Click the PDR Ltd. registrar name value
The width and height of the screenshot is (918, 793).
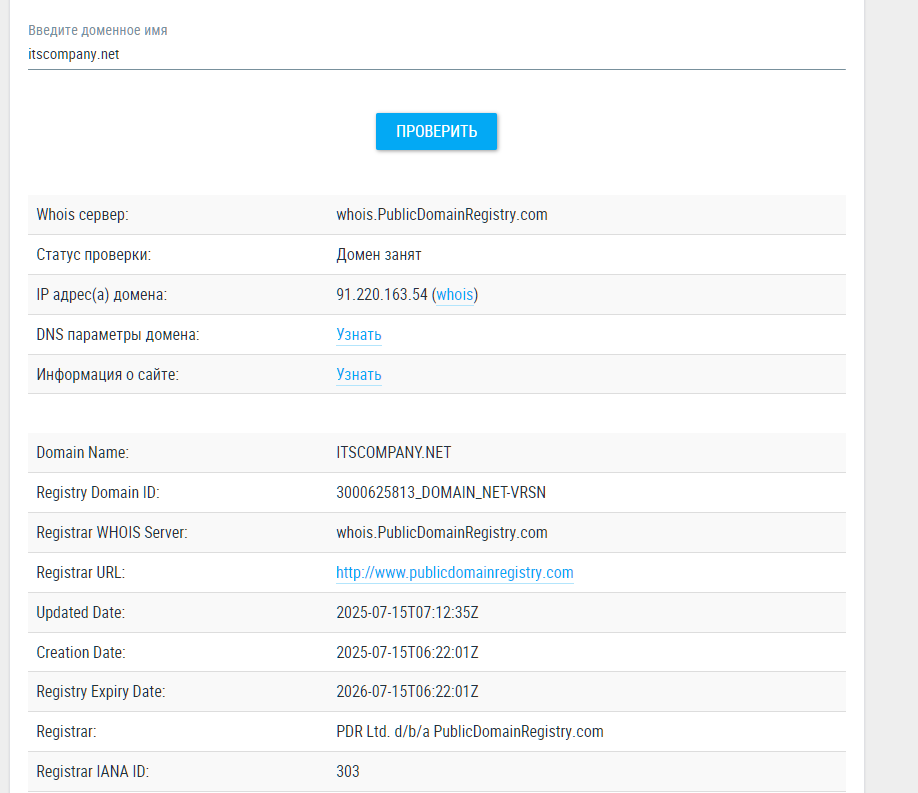[469, 732]
